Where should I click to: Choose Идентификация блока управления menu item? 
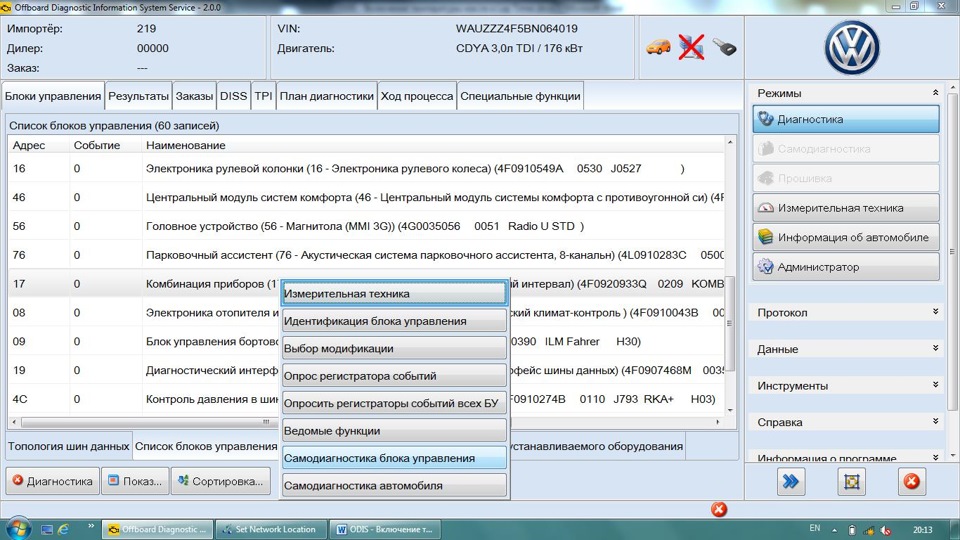(394, 321)
